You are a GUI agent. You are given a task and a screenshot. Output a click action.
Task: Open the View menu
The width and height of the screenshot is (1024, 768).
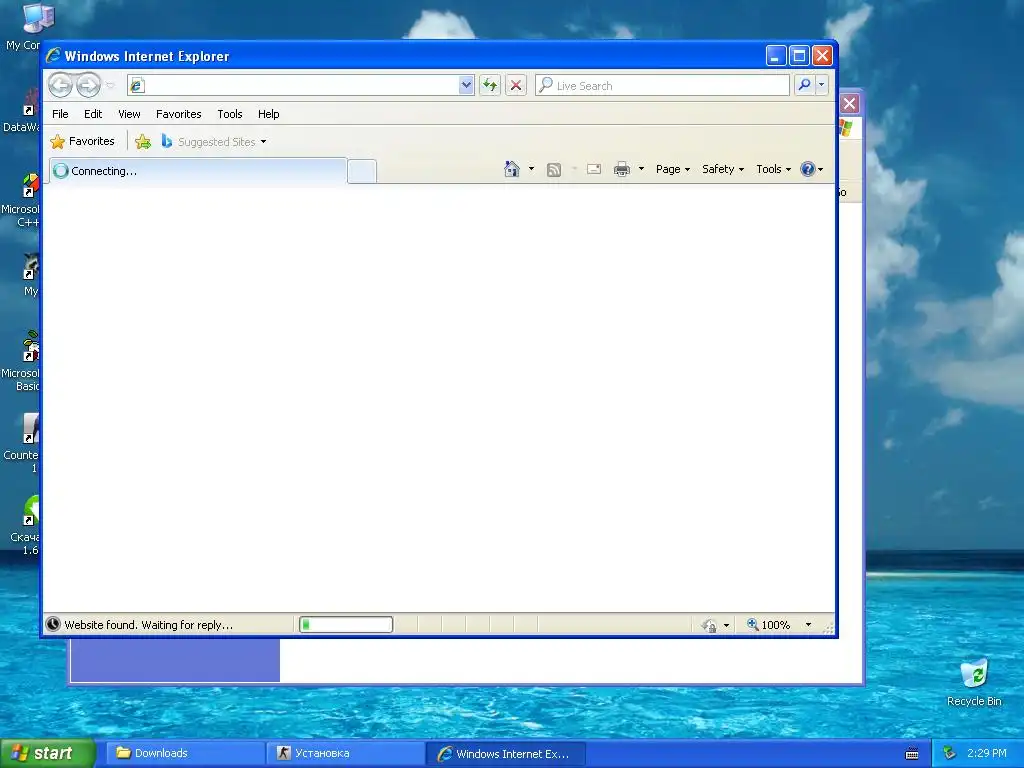coord(129,114)
